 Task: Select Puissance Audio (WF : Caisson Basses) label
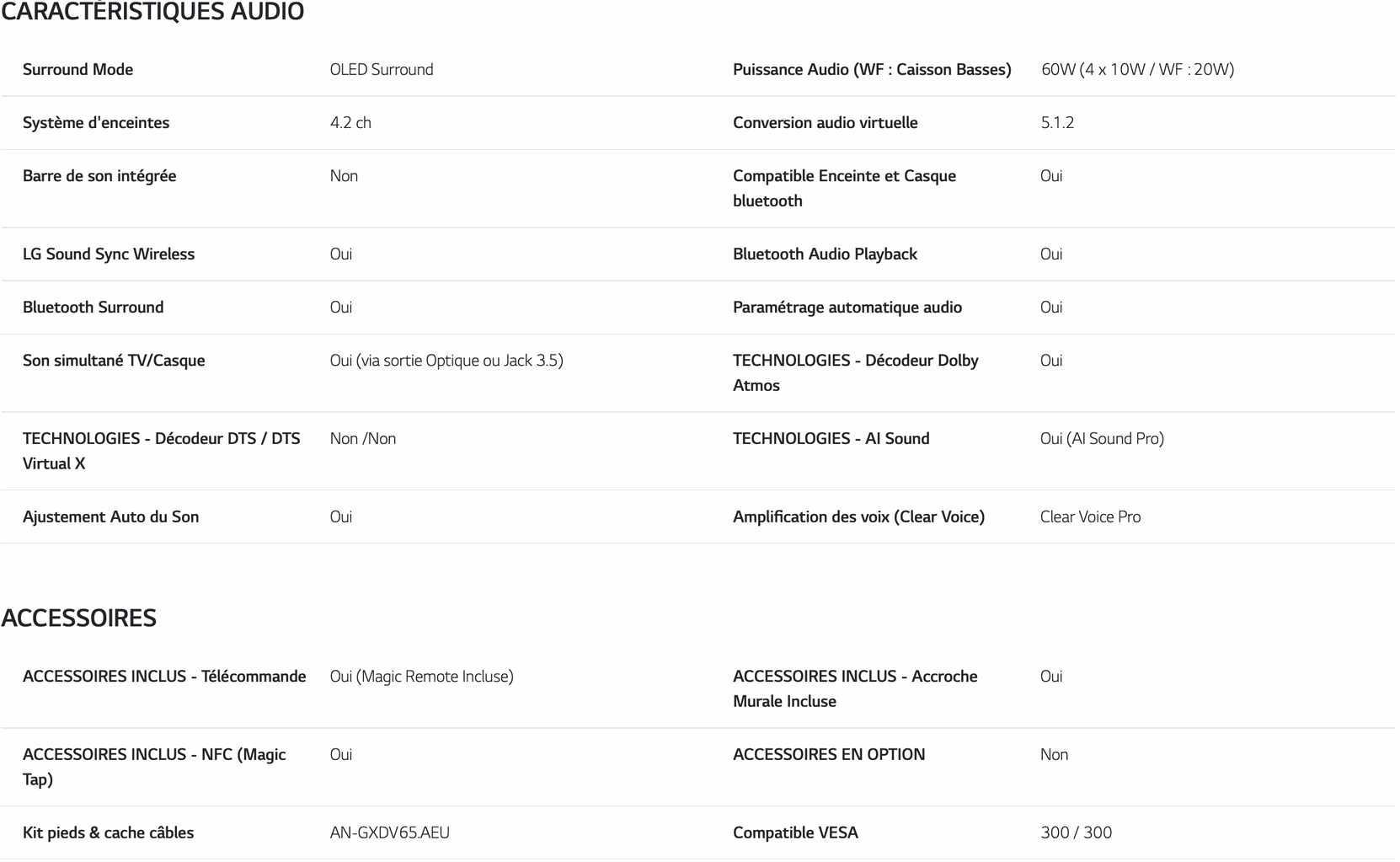(872, 69)
